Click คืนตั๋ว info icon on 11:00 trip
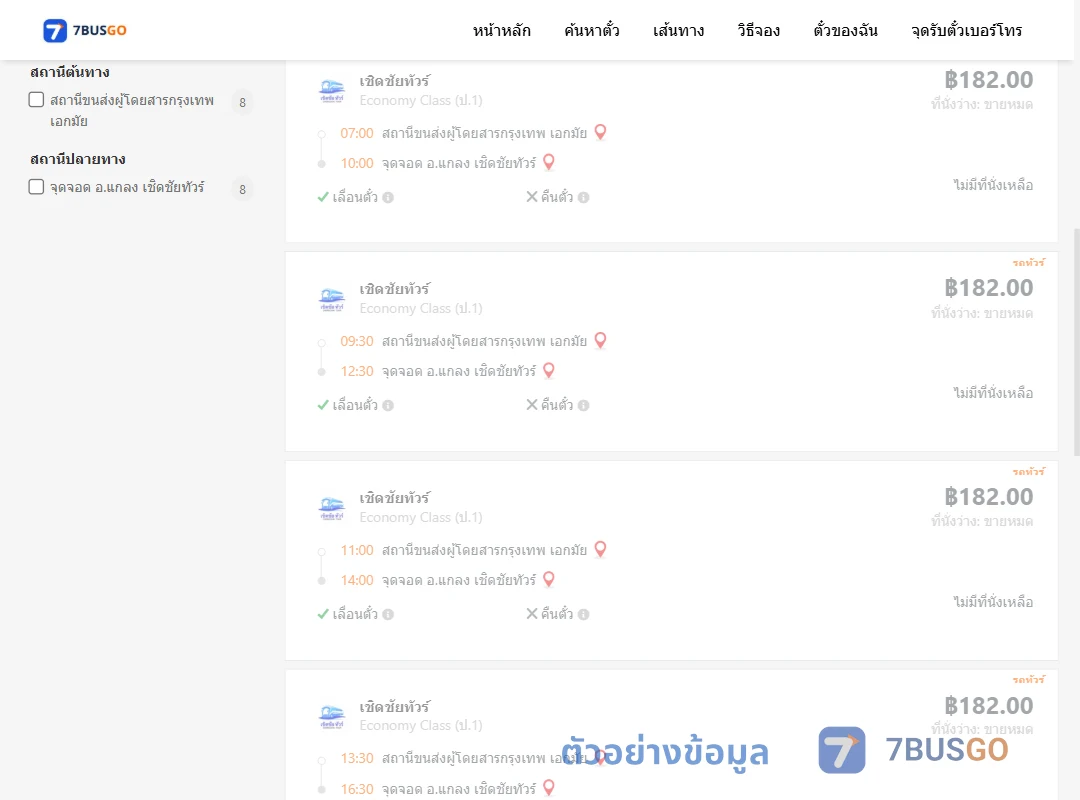Image resolution: width=1080 pixels, height=800 pixels. coord(583,615)
